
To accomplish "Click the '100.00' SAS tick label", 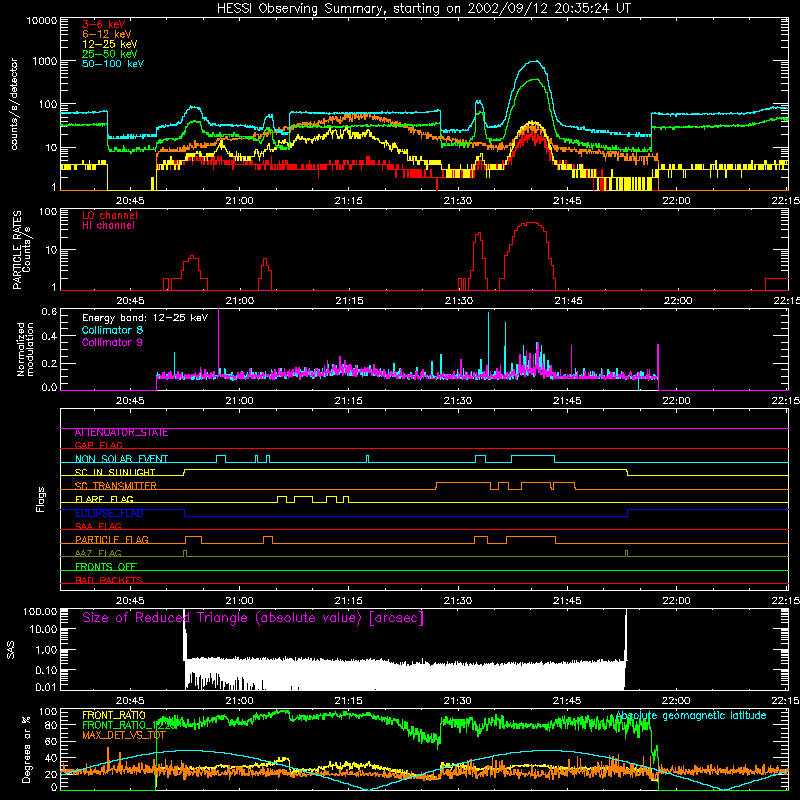I will [40, 612].
